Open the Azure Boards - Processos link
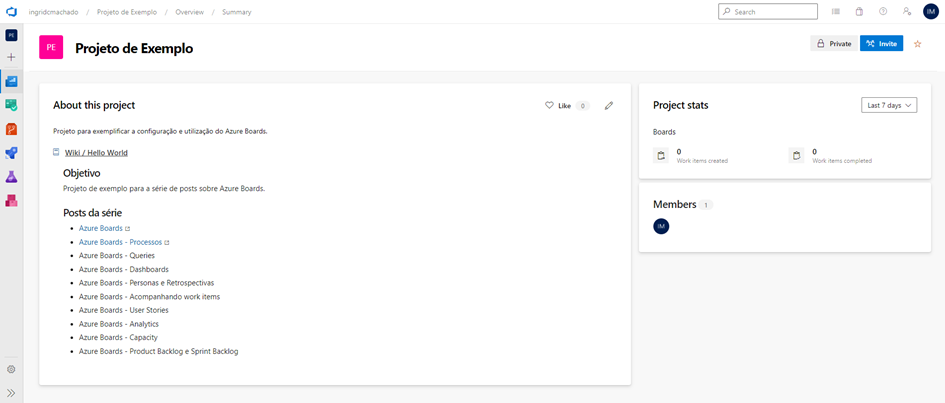The height and width of the screenshot is (403, 945). (x=120, y=242)
